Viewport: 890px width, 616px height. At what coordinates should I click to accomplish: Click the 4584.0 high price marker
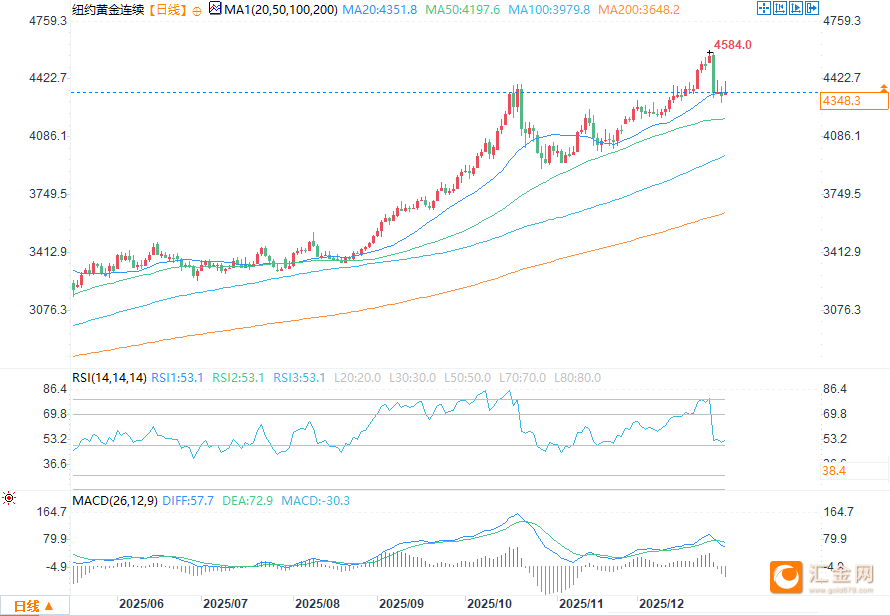pyautogui.click(x=733, y=45)
